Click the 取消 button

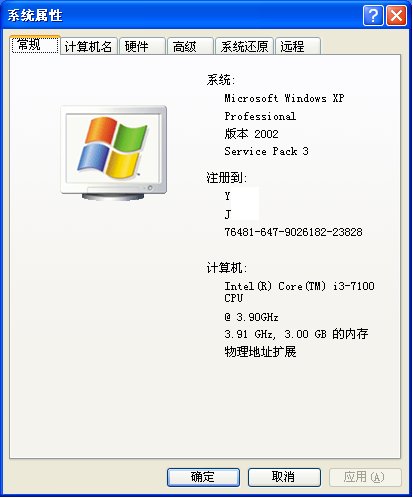(x=284, y=477)
